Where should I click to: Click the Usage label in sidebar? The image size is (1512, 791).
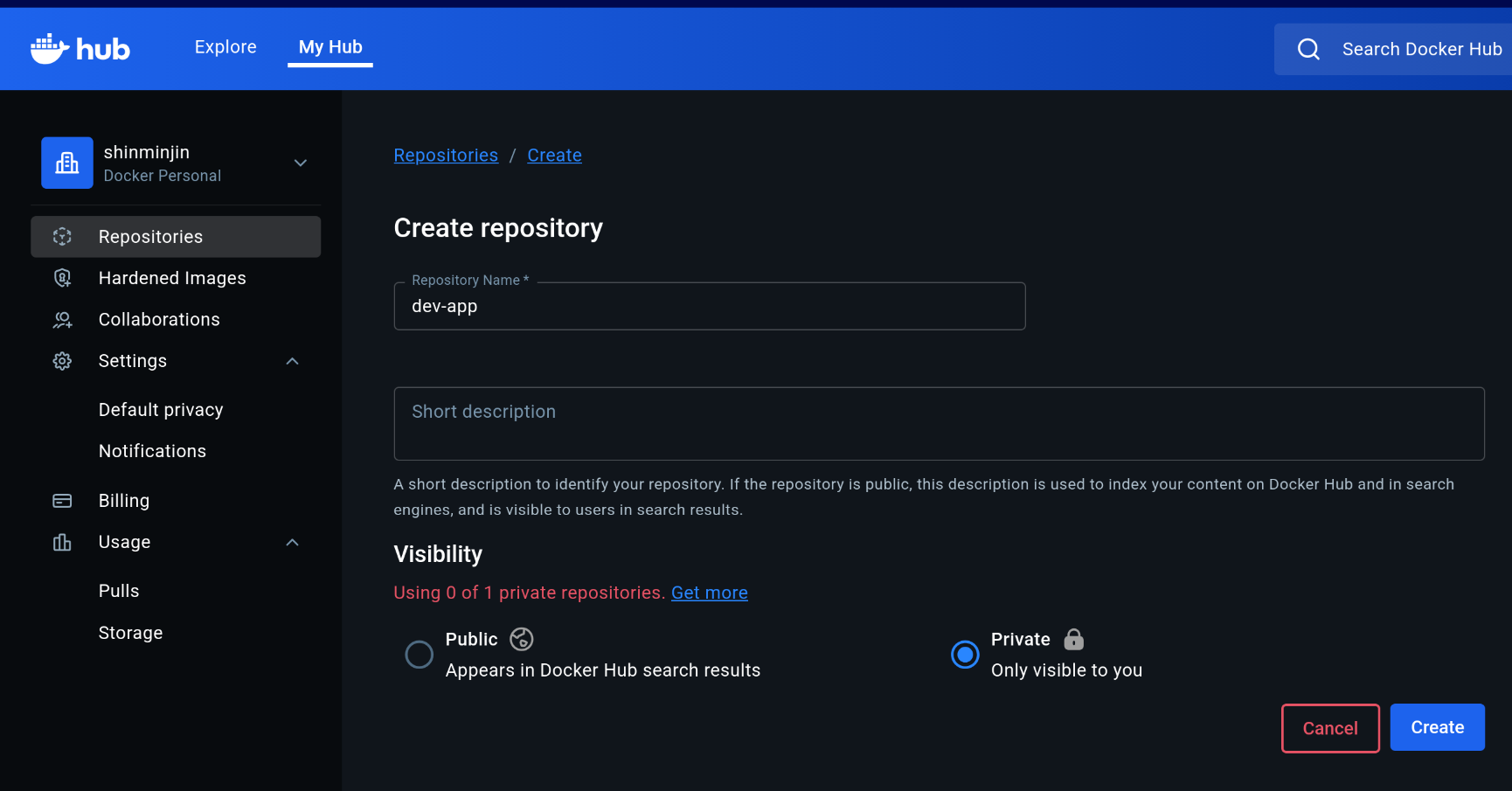[124, 543]
